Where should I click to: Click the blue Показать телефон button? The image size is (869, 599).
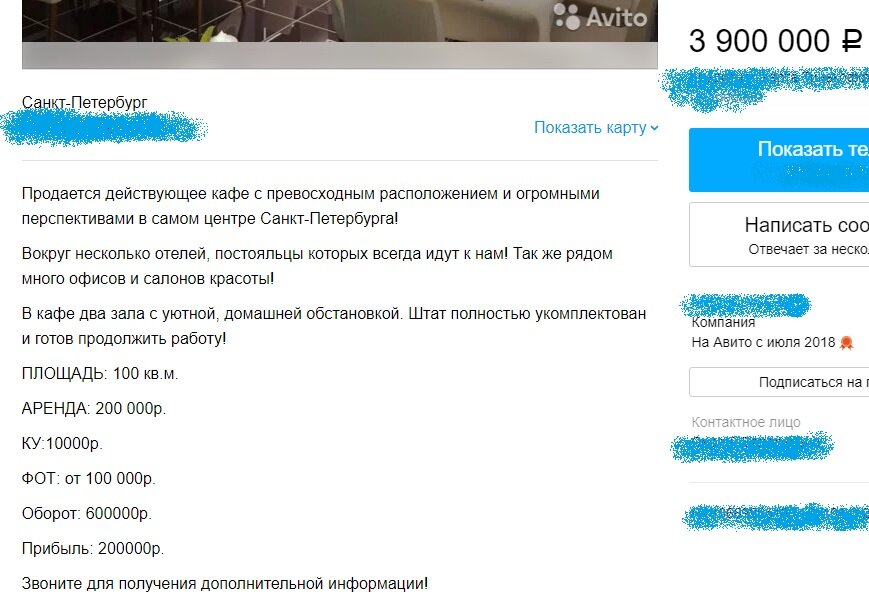779,160
